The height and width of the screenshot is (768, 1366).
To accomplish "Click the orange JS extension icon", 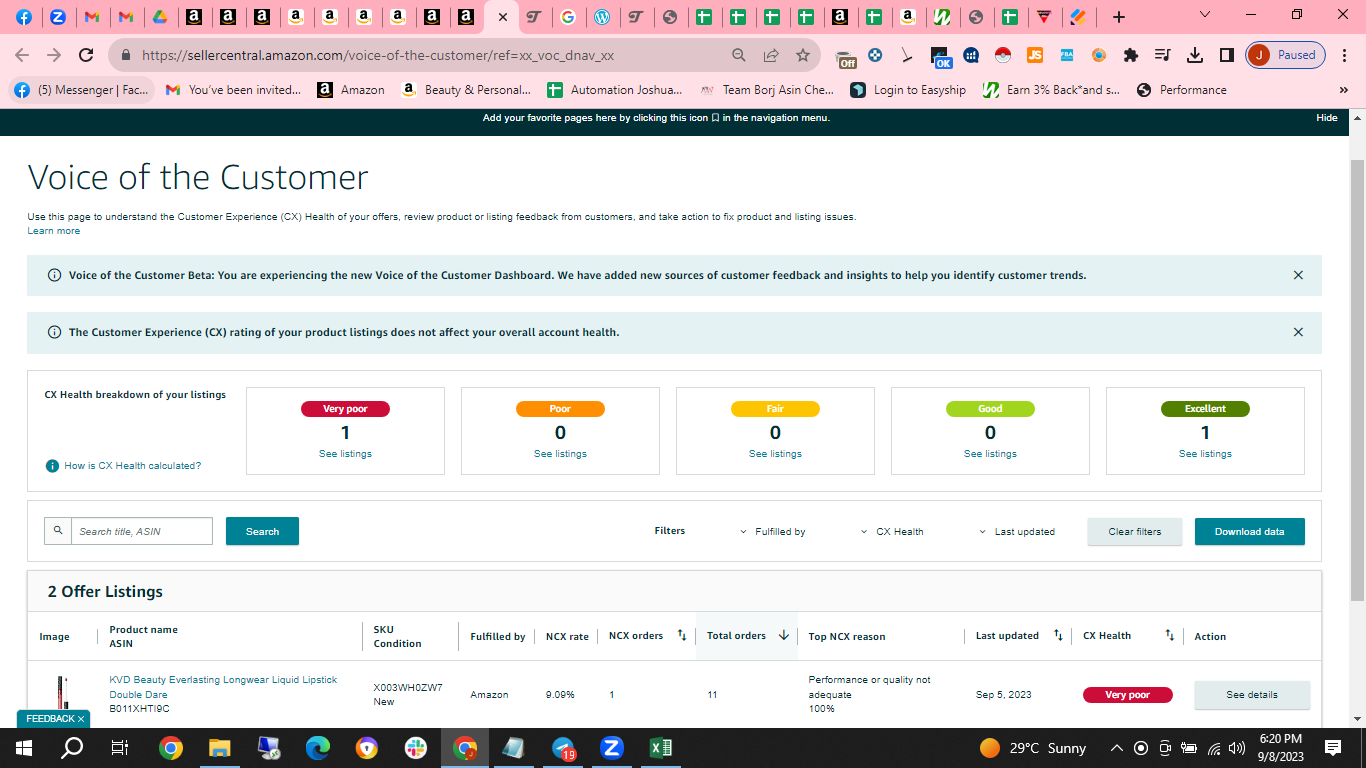I will point(1035,56).
